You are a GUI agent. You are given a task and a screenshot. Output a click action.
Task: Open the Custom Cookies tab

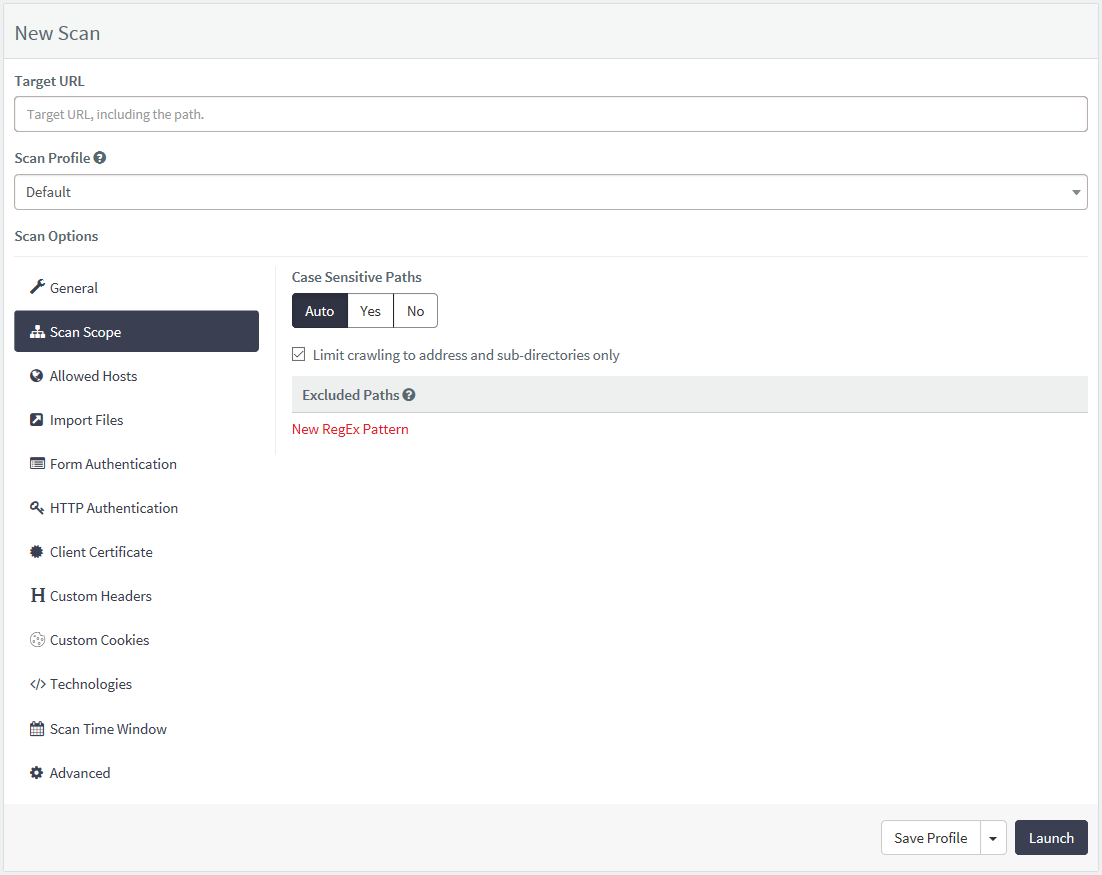click(x=136, y=640)
